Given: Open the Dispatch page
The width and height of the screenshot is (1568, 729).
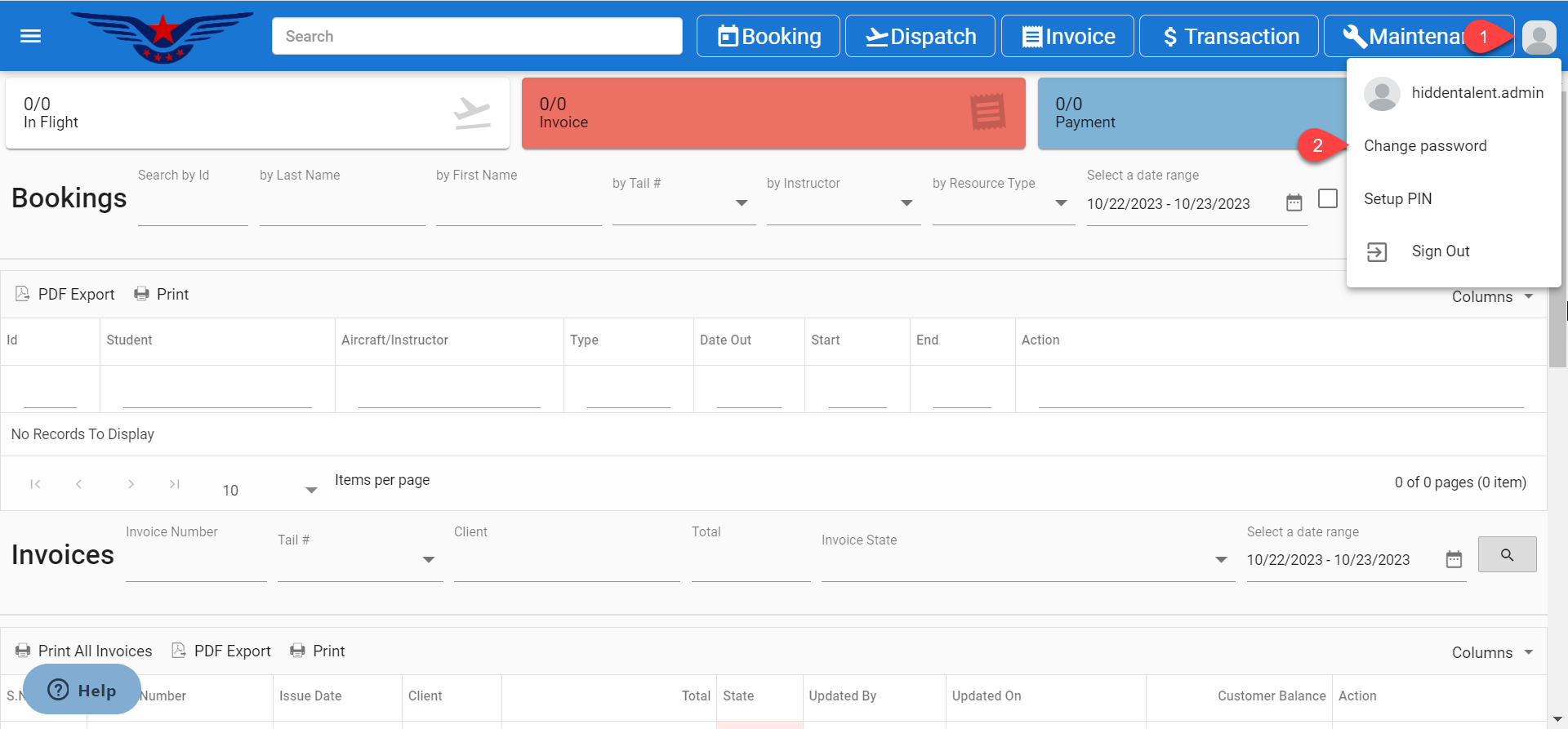Looking at the screenshot, I should click(x=920, y=37).
